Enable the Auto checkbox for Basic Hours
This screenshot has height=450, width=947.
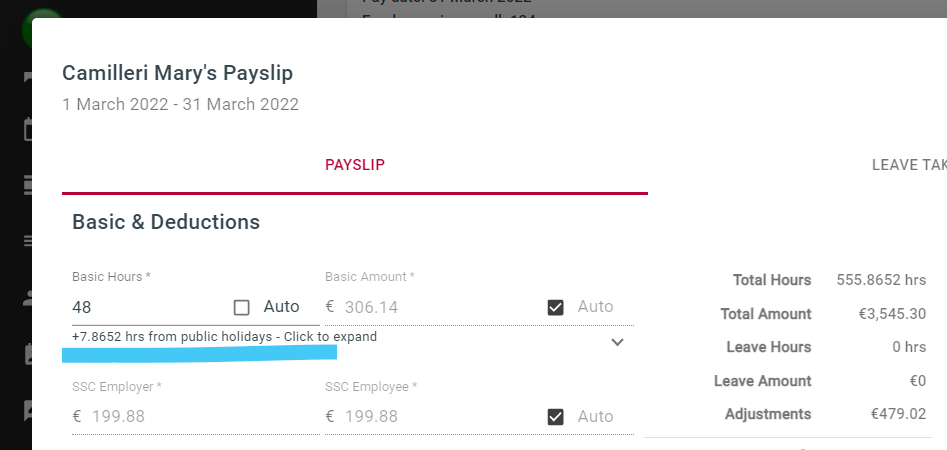(241, 307)
